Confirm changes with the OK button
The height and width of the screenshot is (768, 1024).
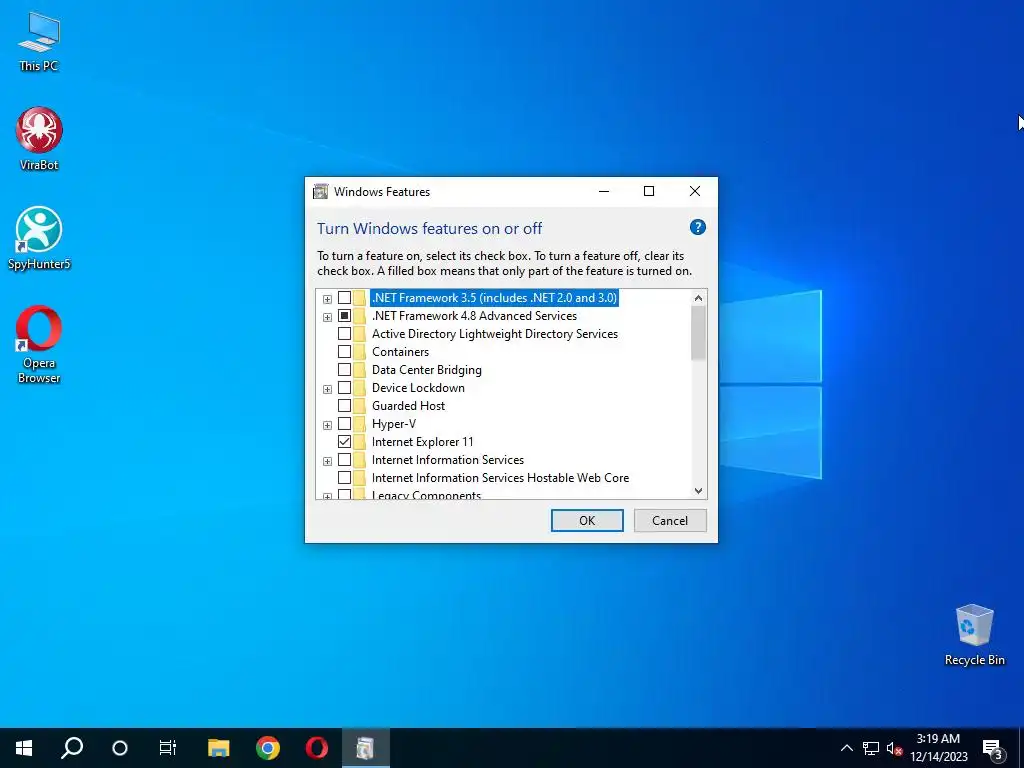(587, 520)
